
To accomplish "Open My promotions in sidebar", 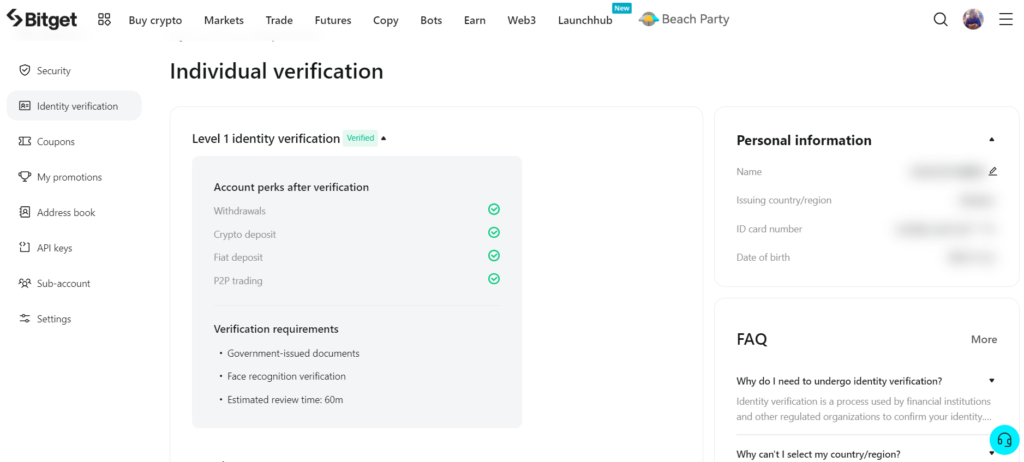I will (74, 177).
